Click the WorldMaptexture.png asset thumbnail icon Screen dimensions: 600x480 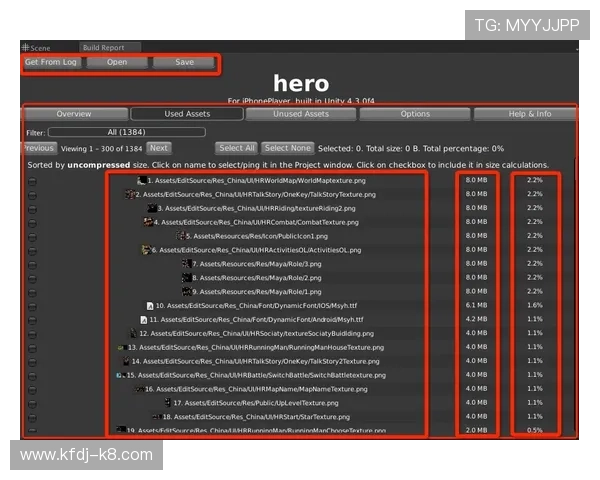pos(141,180)
